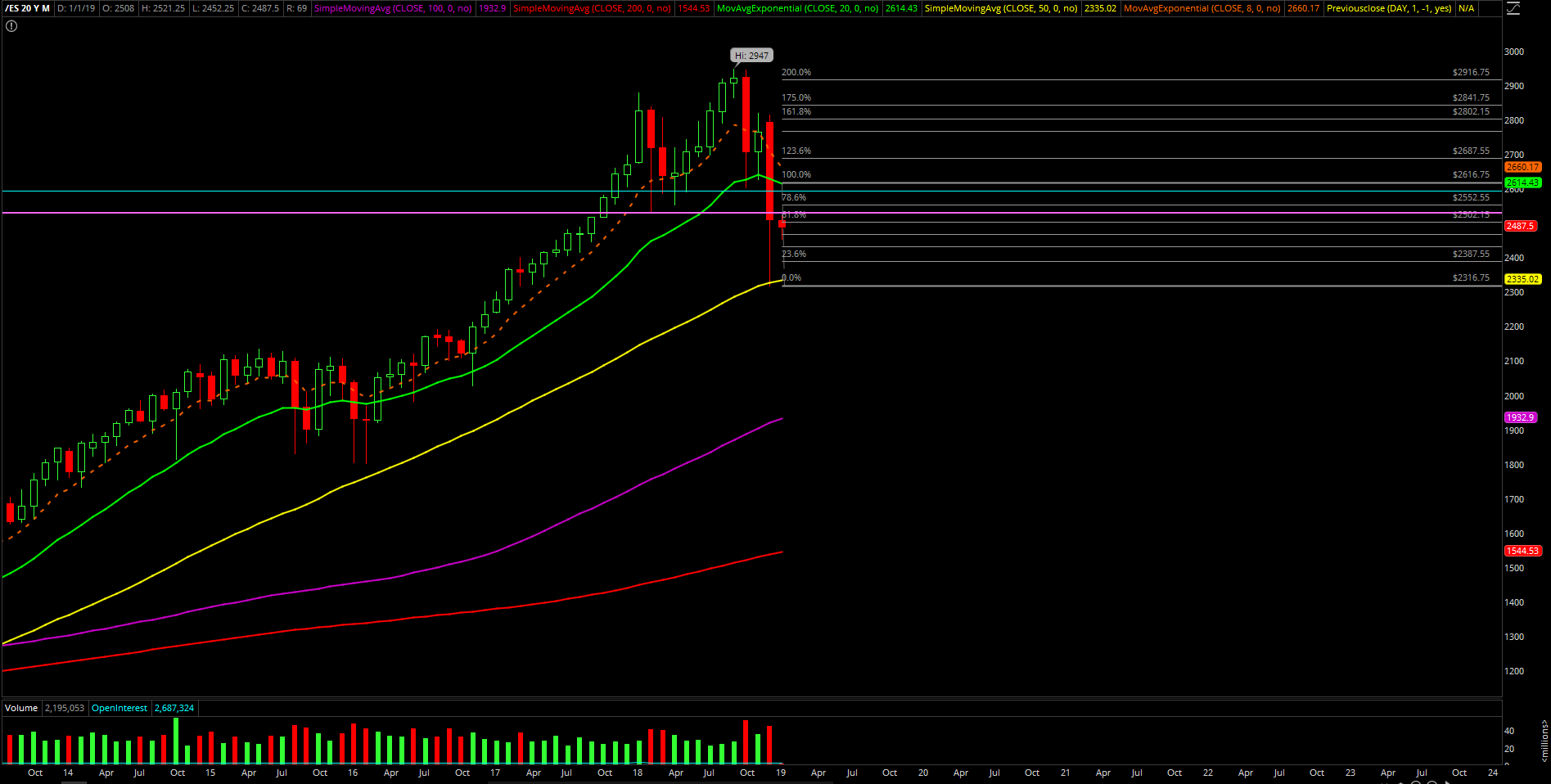
Task: Click the $2916.75 Fibonacci price value
Action: [x=1471, y=72]
